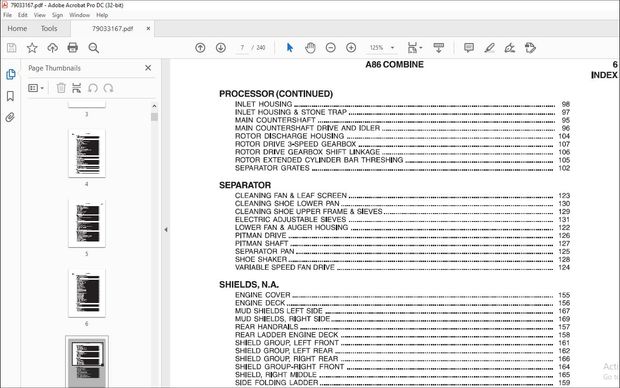The image size is (620, 388).
Task: Click the Save file icon
Action: (x=11, y=48)
